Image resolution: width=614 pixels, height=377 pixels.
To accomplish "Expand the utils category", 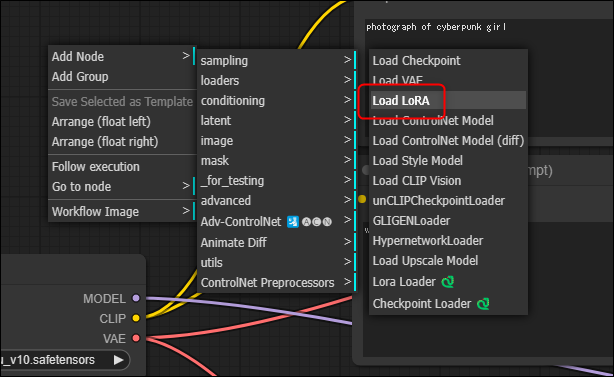I will point(276,262).
